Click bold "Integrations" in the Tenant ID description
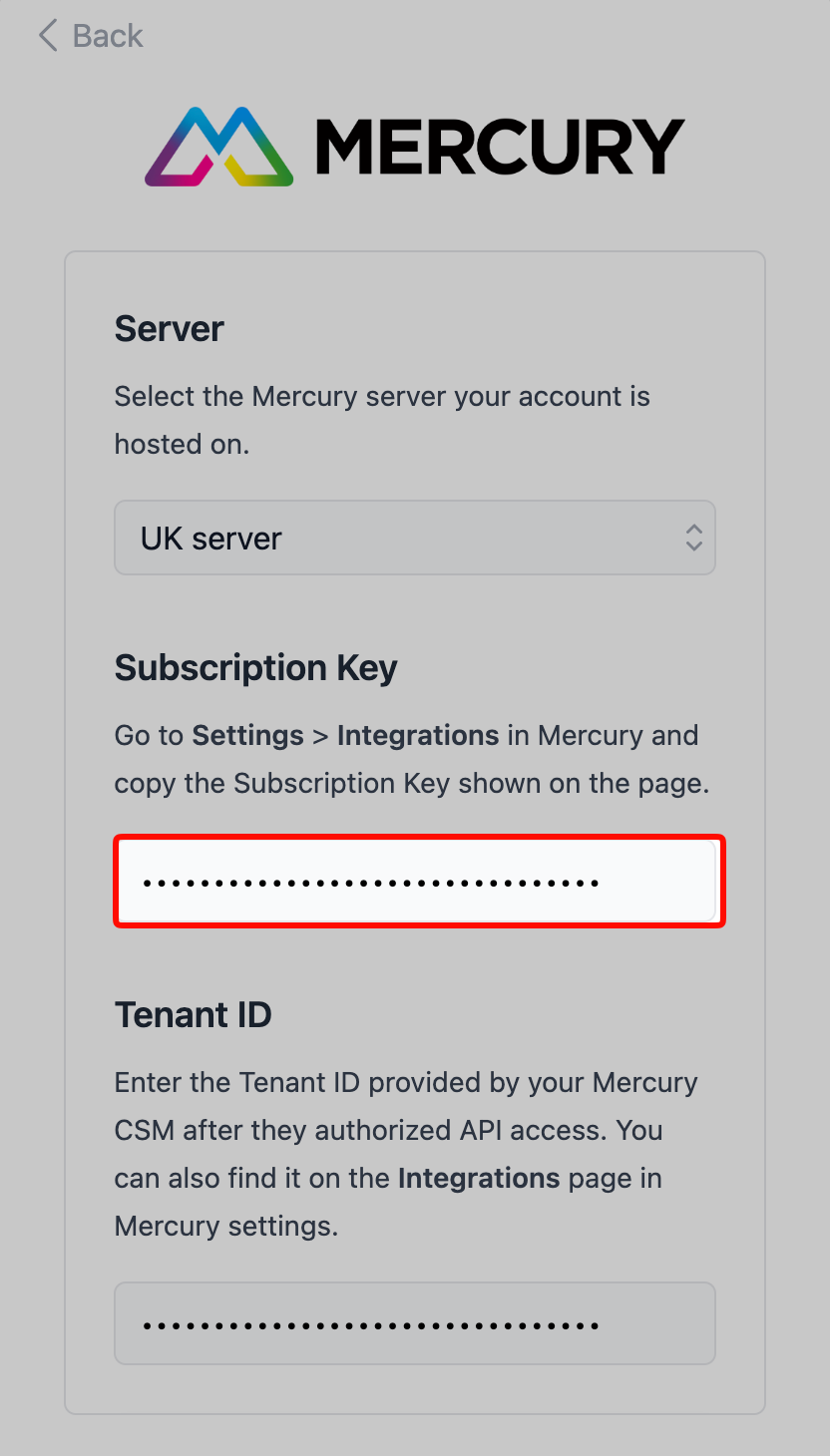This screenshot has width=830, height=1456. 478,1179
